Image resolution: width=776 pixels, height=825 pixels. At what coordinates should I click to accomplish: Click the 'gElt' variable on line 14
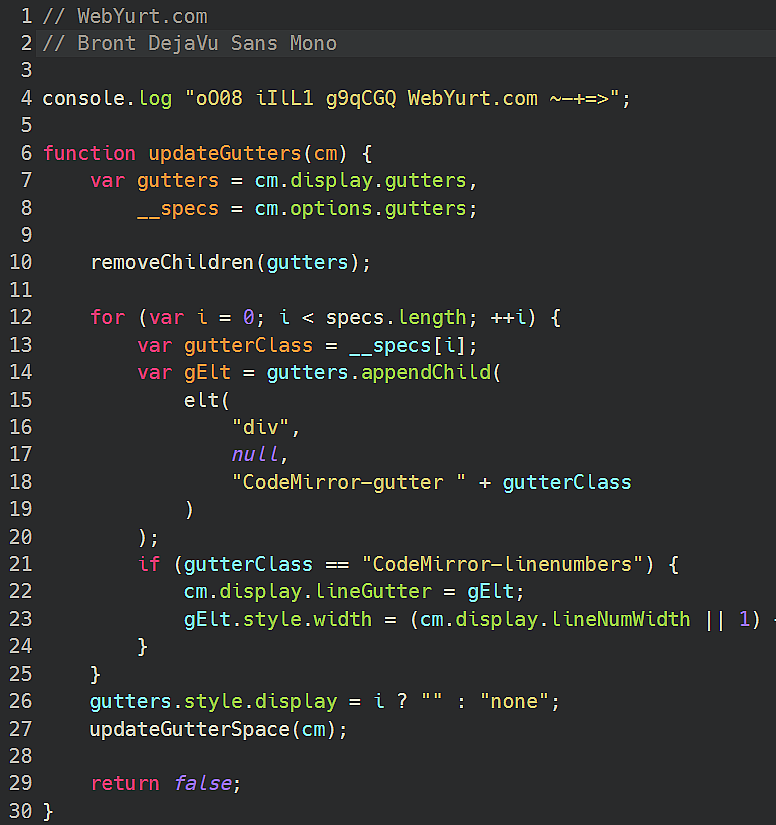click(x=207, y=373)
